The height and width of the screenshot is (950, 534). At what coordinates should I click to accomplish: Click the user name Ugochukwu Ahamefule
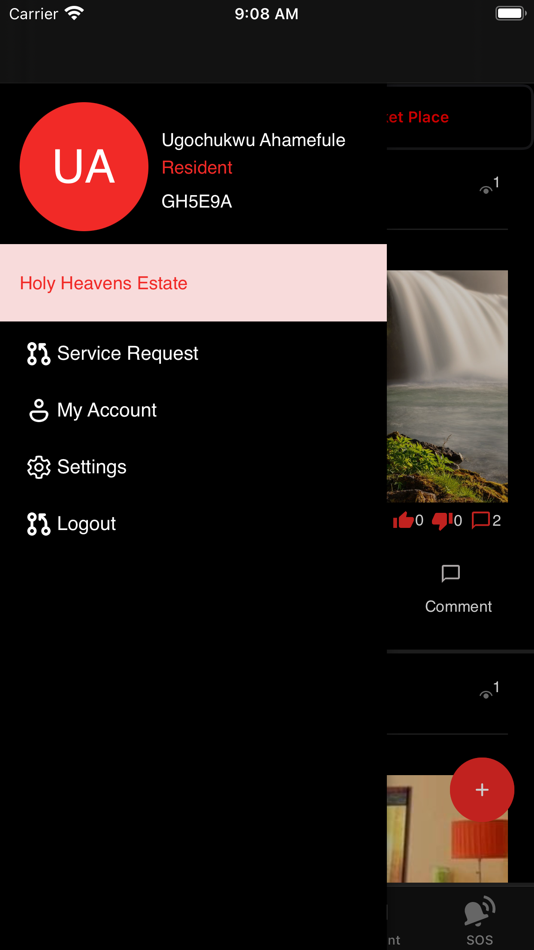click(253, 141)
